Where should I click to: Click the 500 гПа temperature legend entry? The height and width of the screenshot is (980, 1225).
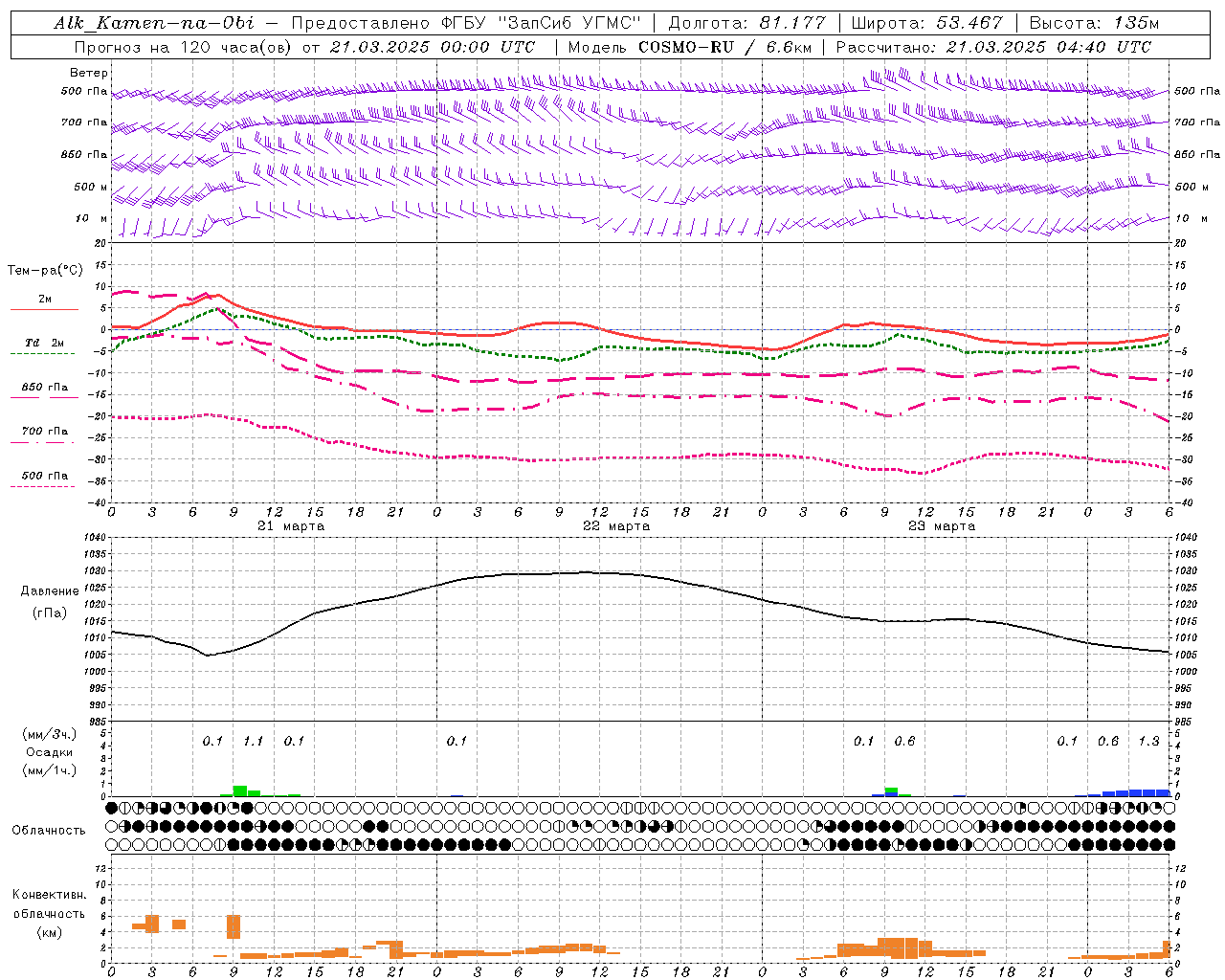point(45,476)
